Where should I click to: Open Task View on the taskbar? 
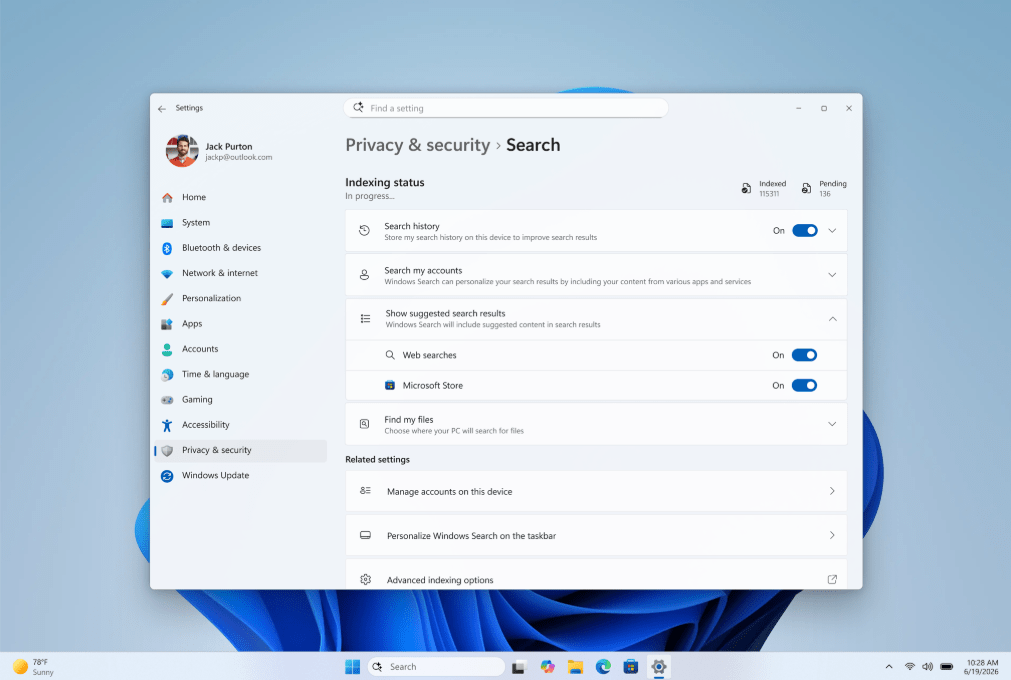tap(519, 667)
